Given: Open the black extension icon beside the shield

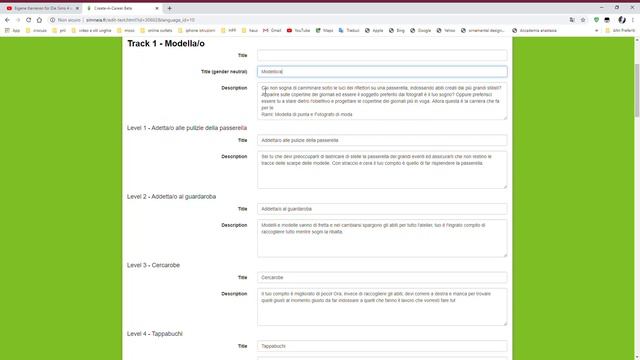Looking at the screenshot, I should pyautogui.click(x=607, y=20).
